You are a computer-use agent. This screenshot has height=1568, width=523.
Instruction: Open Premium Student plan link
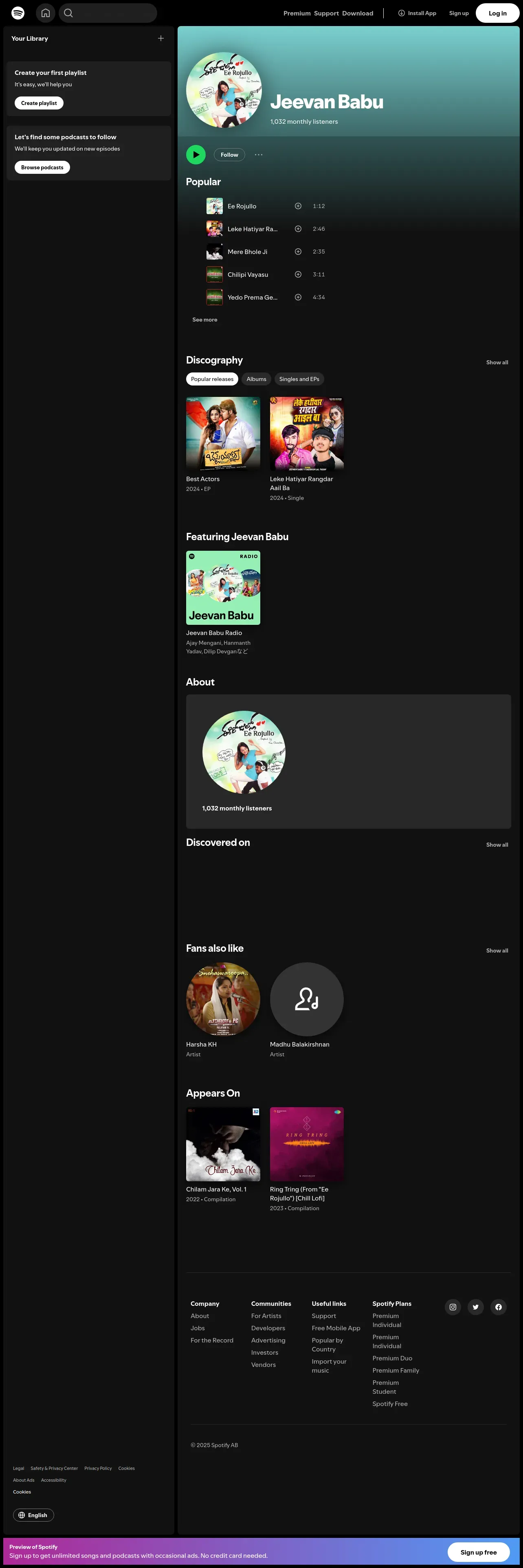[385, 1387]
